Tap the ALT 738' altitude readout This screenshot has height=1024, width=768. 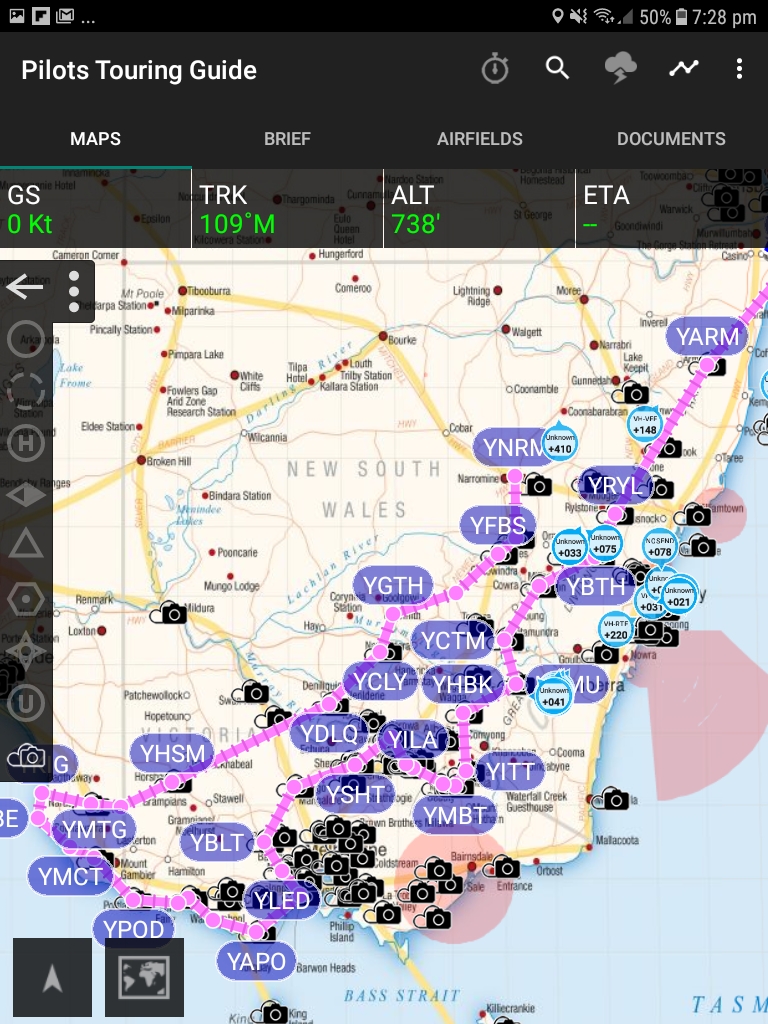pos(479,208)
